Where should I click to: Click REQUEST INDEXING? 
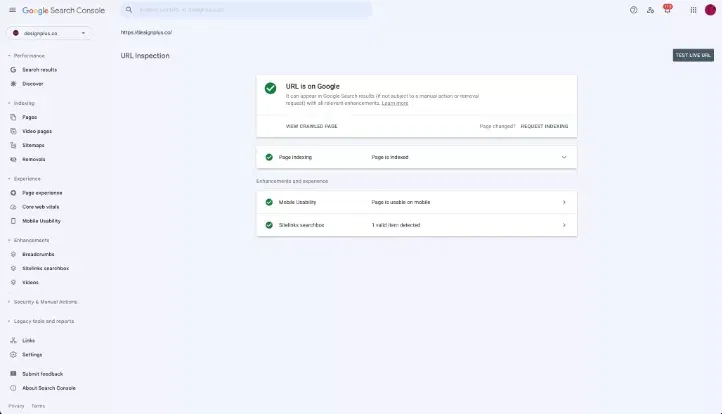tap(544, 126)
